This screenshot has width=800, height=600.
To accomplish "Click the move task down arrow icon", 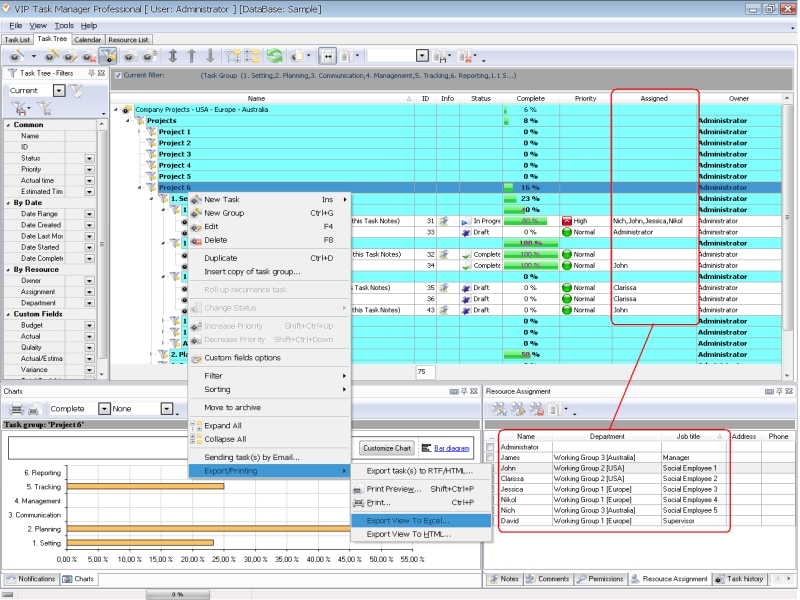I will pos(209,57).
